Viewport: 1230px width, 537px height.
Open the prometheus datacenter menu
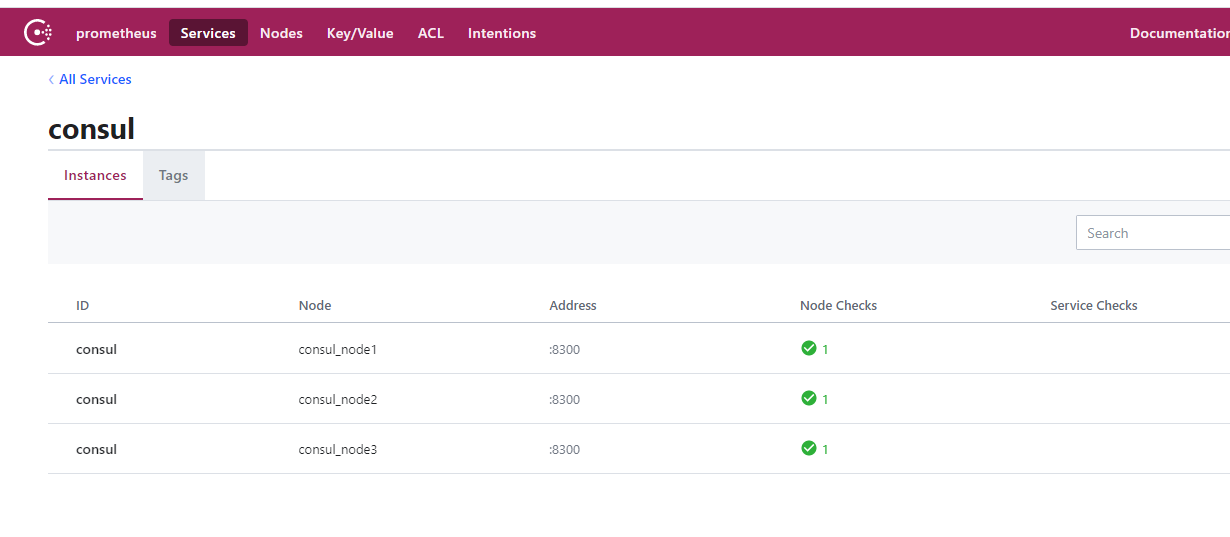pyautogui.click(x=116, y=33)
